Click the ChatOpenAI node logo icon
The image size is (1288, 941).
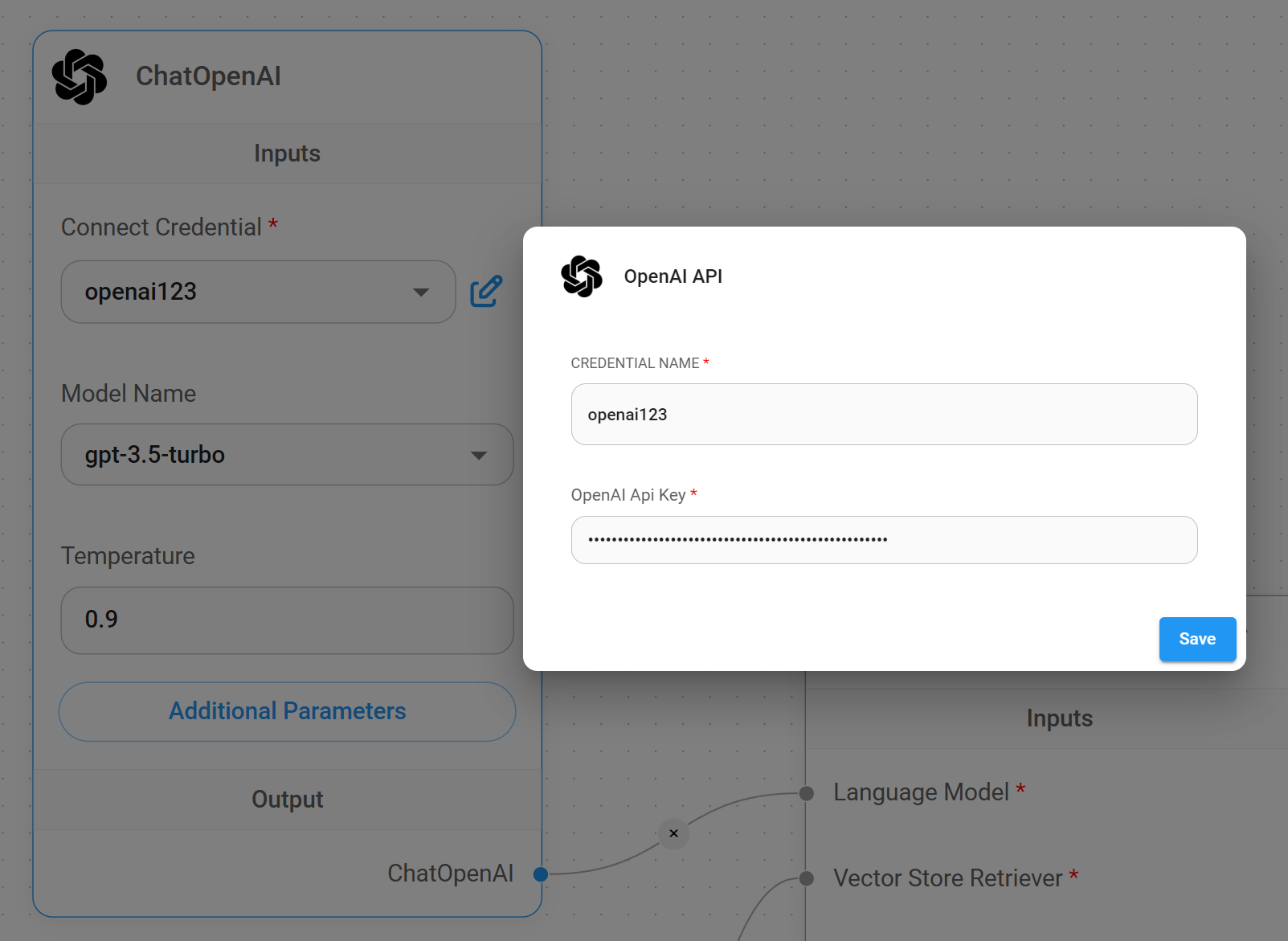(x=80, y=76)
